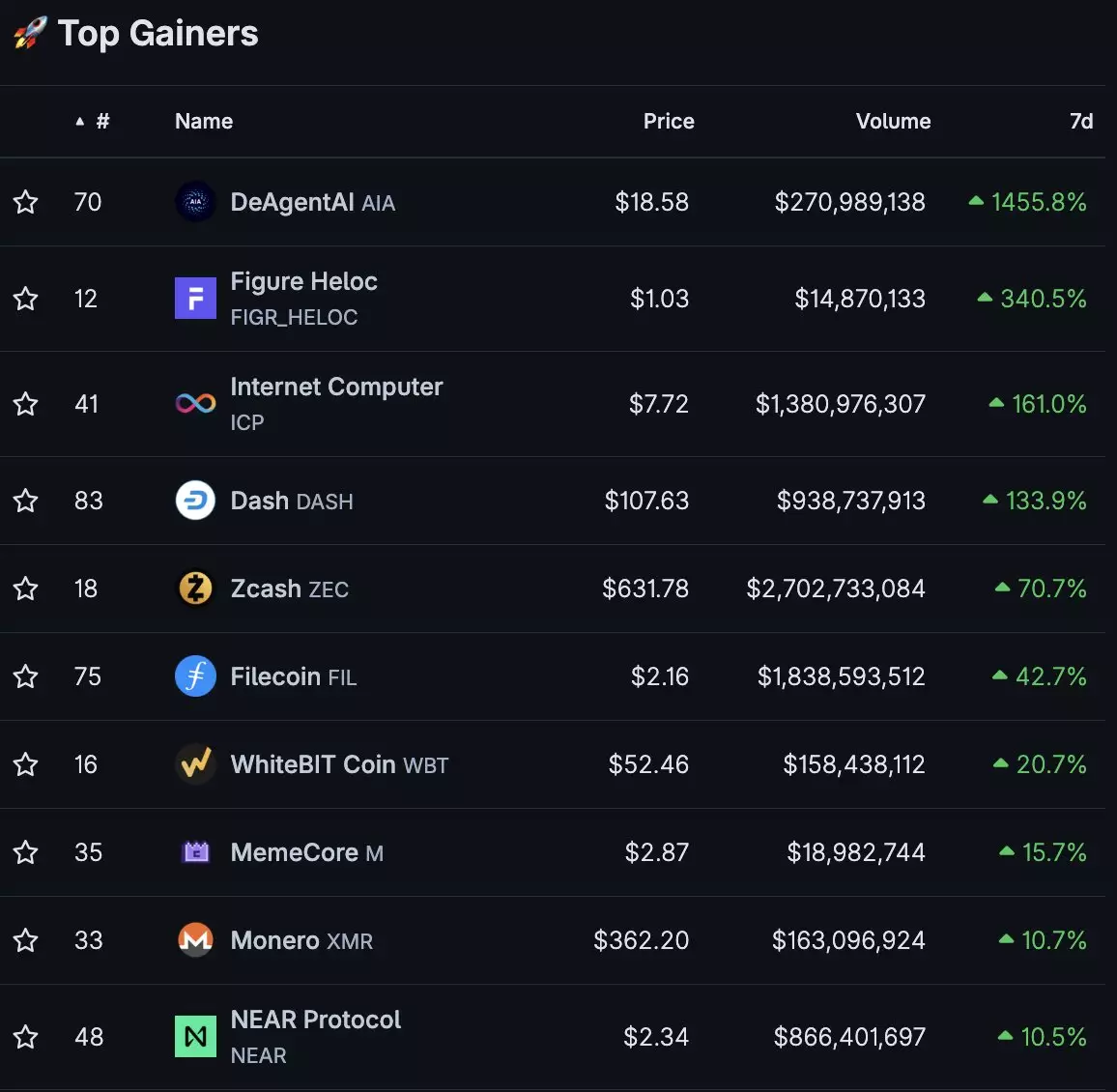Click the orange Monero logo

click(x=195, y=940)
